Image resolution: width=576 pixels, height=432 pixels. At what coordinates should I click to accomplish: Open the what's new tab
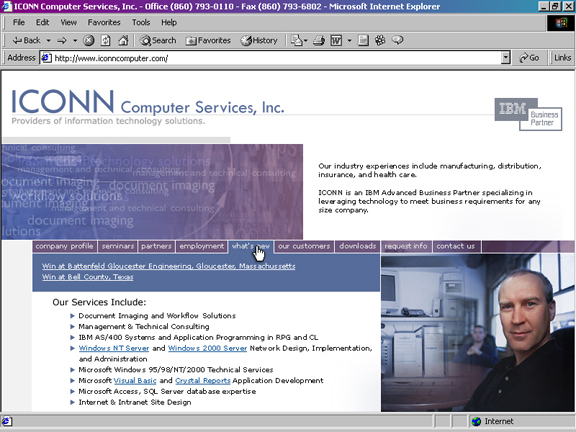(x=251, y=246)
